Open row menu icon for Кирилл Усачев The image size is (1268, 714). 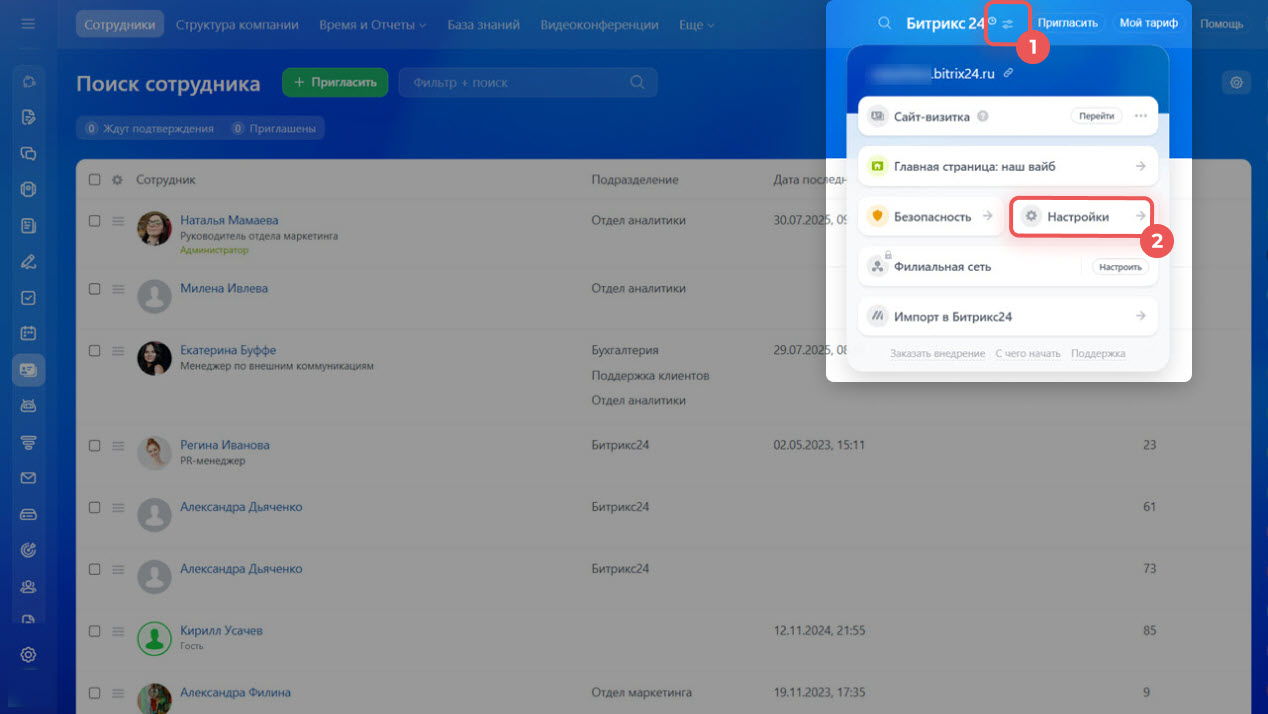[117, 631]
